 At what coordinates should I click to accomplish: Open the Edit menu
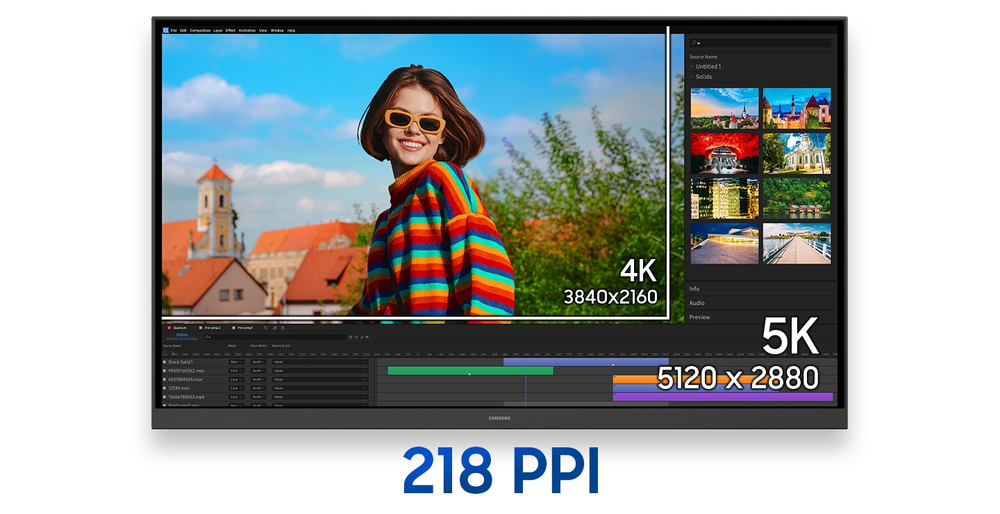pos(183,31)
